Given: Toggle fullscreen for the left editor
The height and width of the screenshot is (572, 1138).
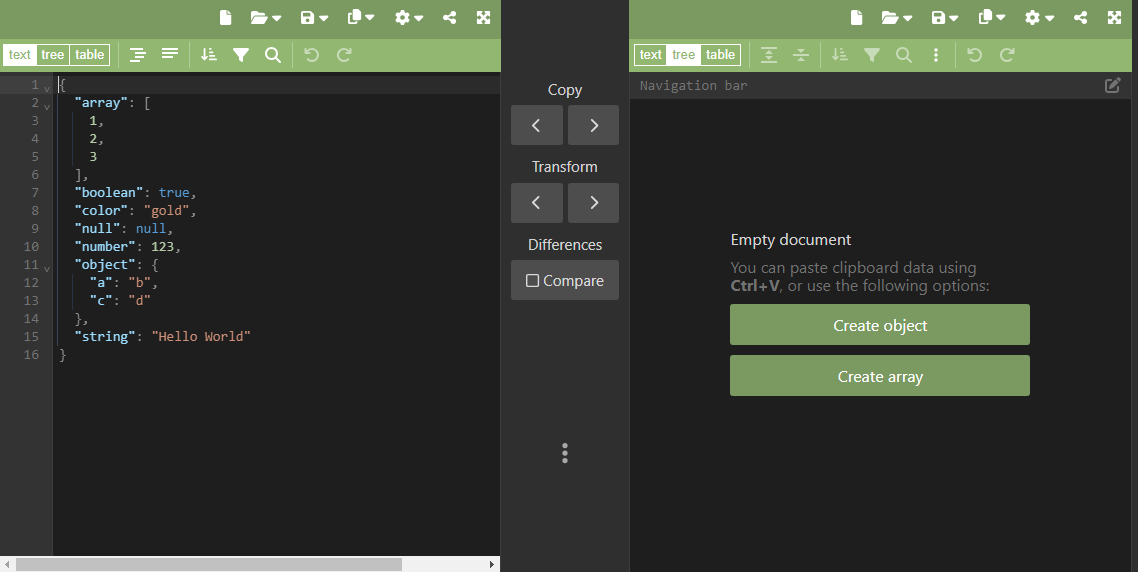Looking at the screenshot, I should click(x=483, y=17).
